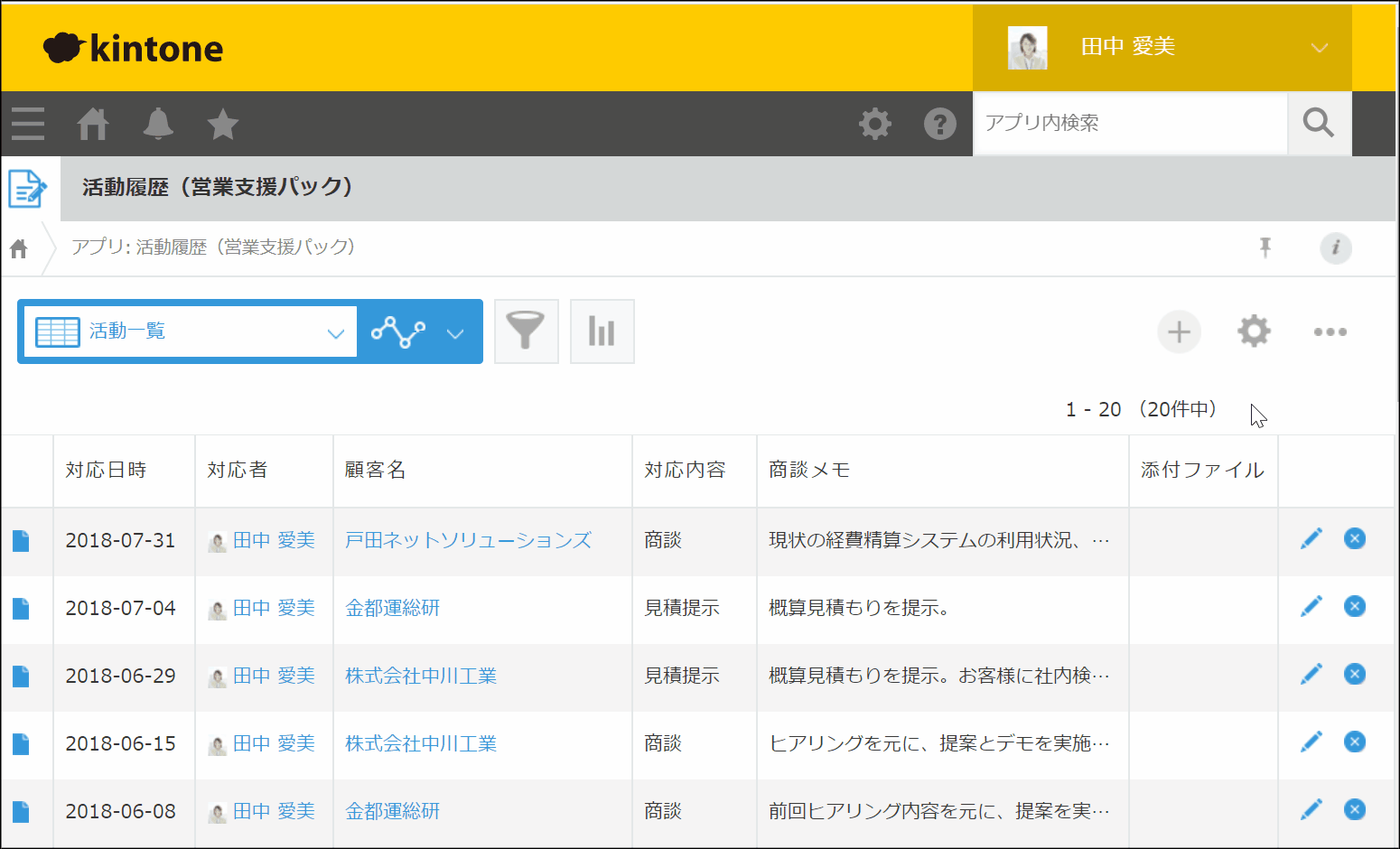Open the 戸田ネットソリューションズ customer link
The width and height of the screenshot is (1400, 849).
pos(468,539)
